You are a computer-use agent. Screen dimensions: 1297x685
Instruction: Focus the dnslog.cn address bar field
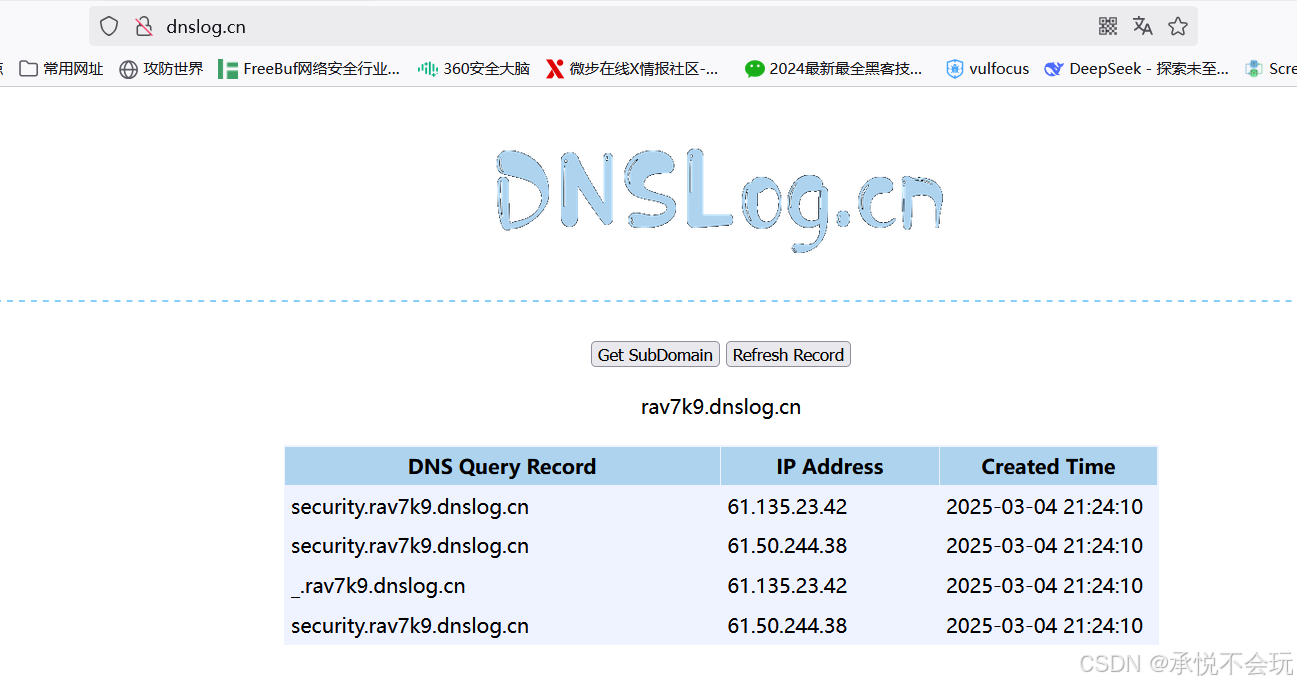[x=643, y=27]
